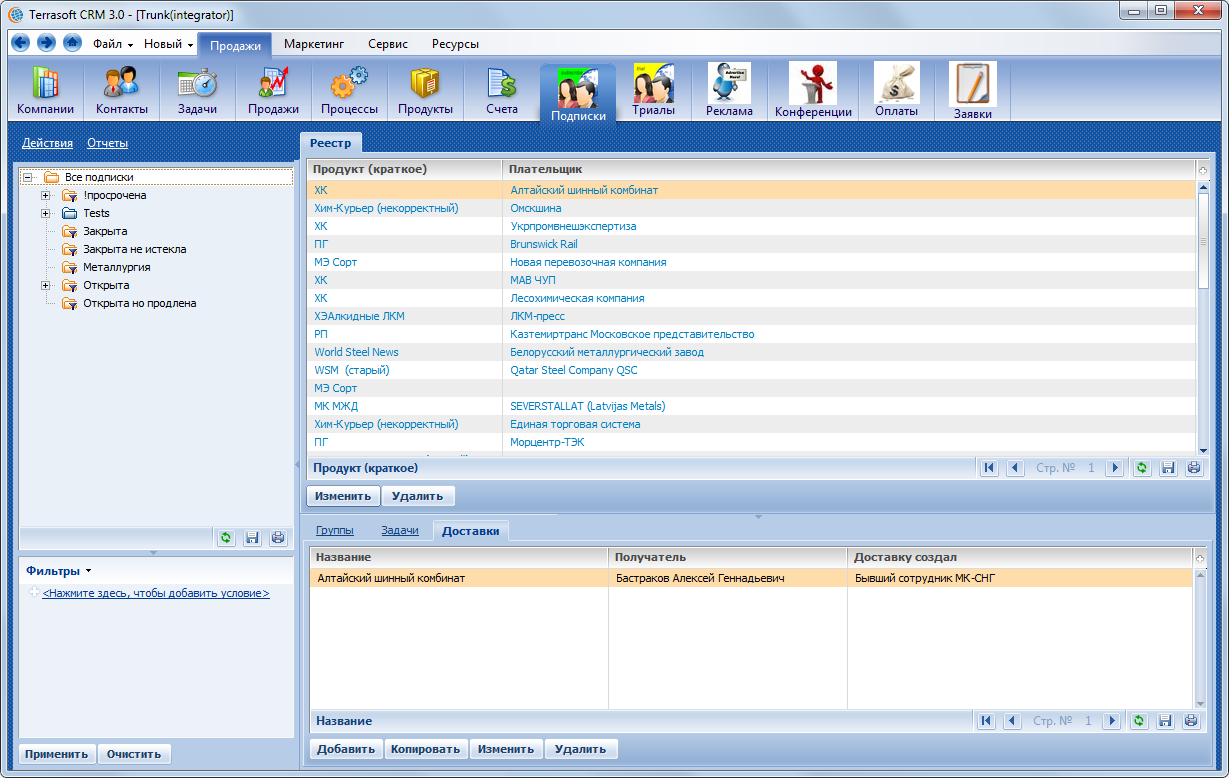Go to previous page in Реестр grid

point(1015,468)
